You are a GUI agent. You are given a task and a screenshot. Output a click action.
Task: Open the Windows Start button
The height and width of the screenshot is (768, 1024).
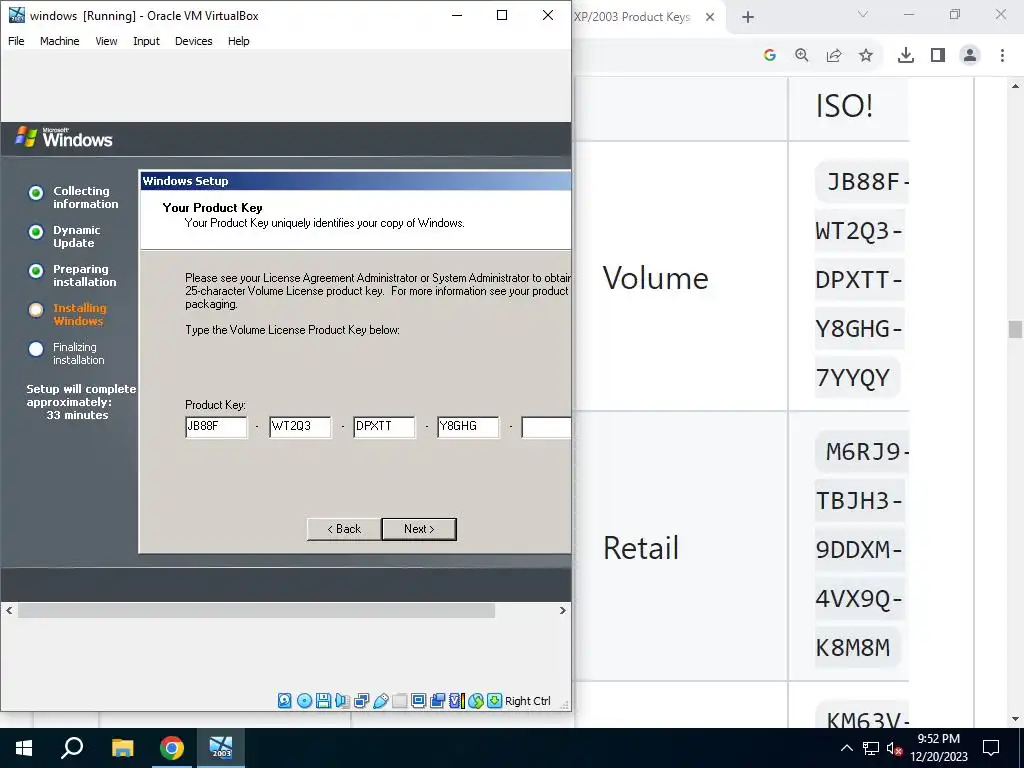[x=24, y=748]
